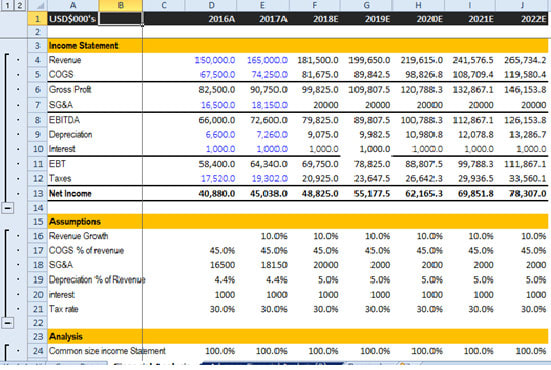Select the Revenue row label

(65, 60)
